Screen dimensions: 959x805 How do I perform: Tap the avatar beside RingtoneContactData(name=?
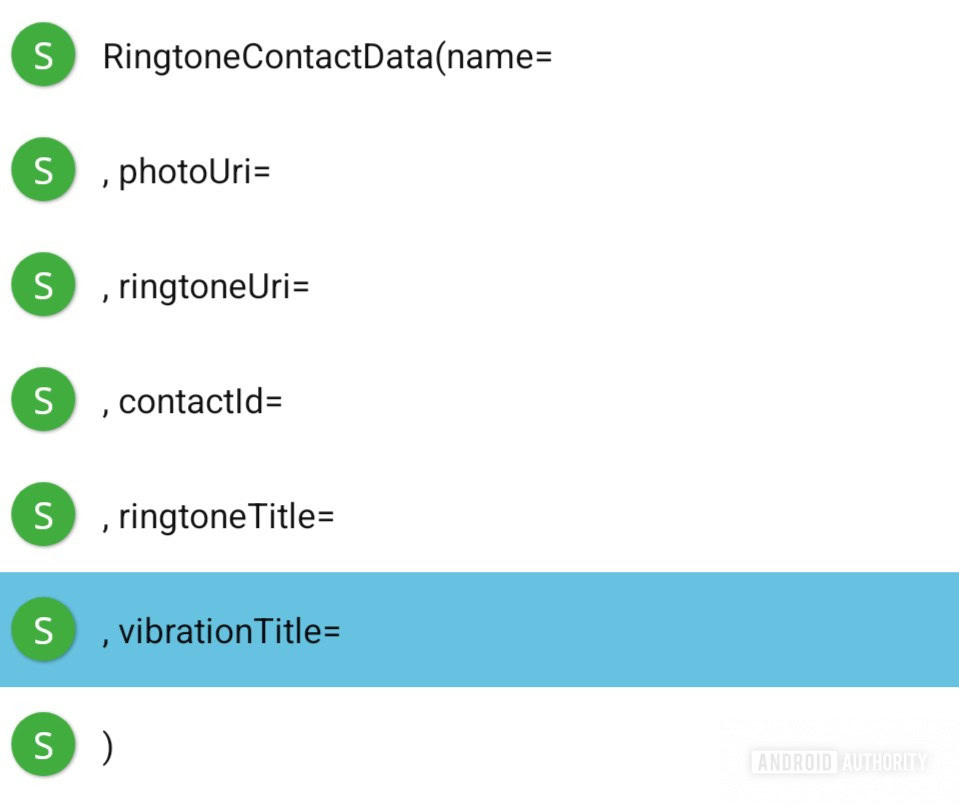[43, 57]
